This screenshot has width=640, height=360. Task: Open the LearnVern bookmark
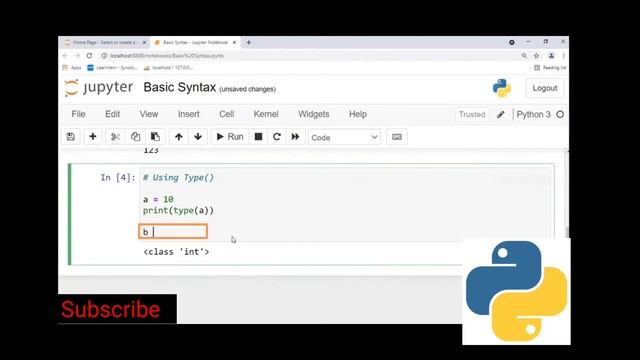tap(113, 68)
